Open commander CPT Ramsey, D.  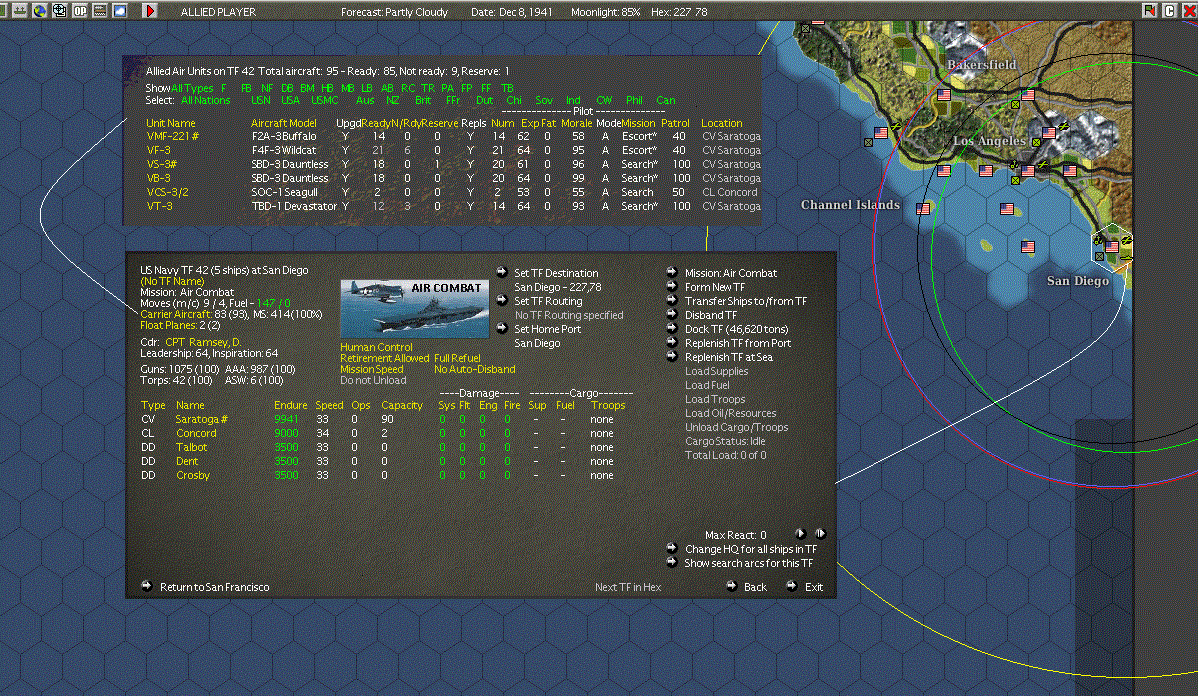pos(202,342)
